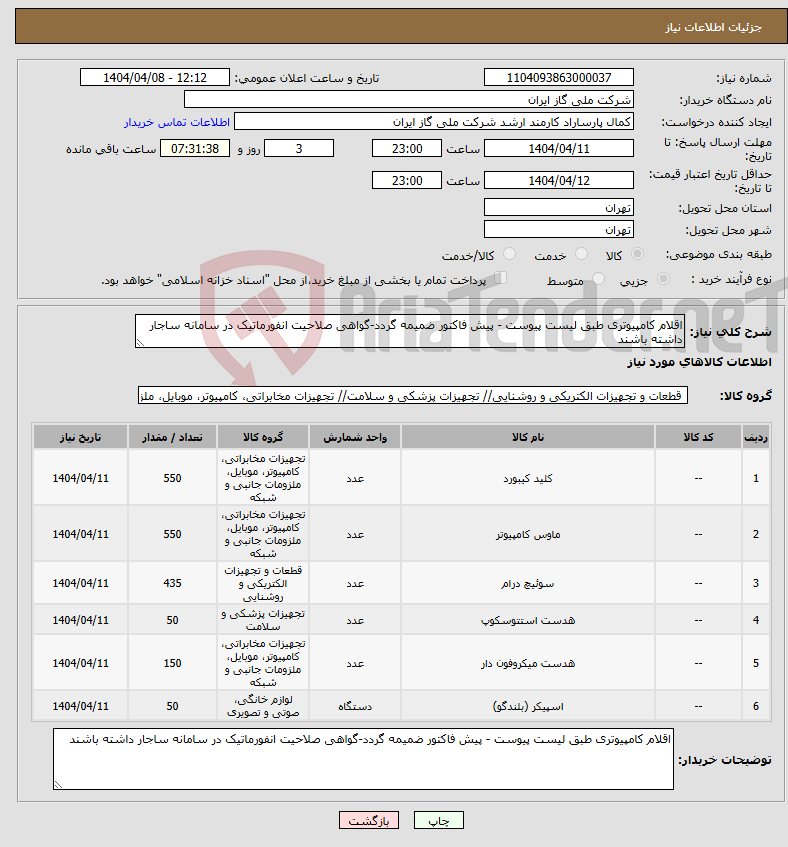Viewport: 788px width, 847px height.
Task: Click the گروه کالا column header
Action: pyautogui.click(x=263, y=437)
